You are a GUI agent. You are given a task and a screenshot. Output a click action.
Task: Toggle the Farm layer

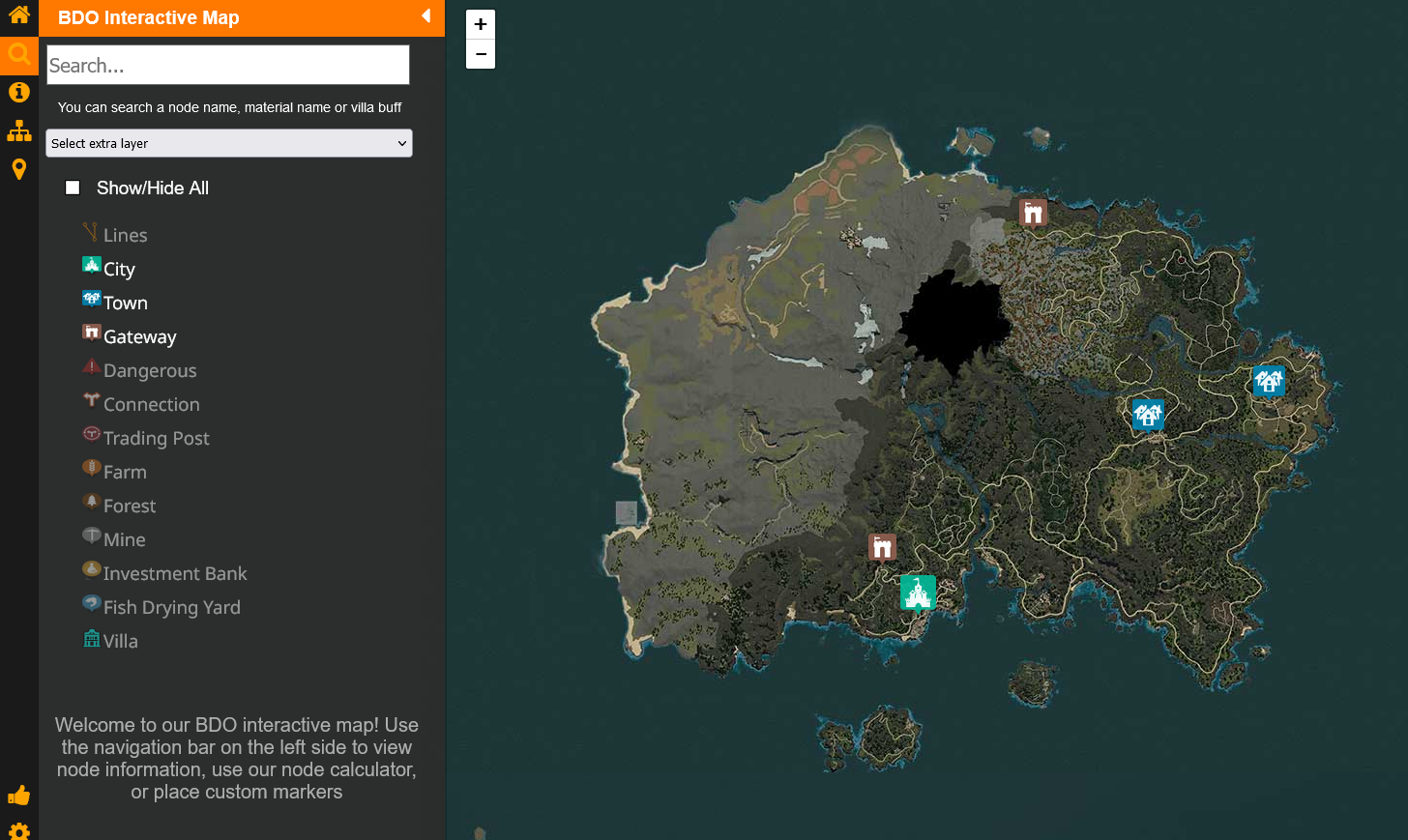[x=114, y=472]
